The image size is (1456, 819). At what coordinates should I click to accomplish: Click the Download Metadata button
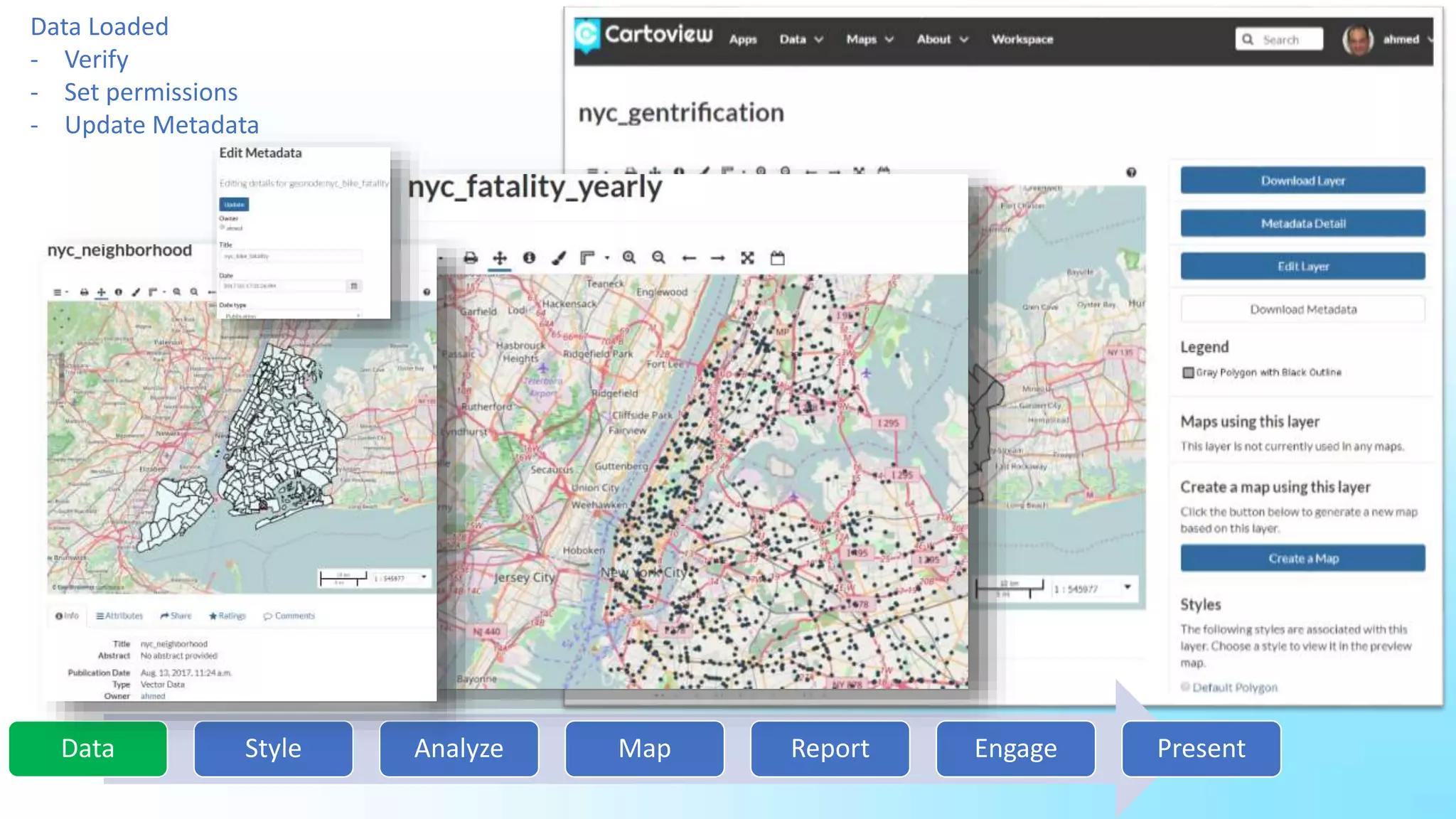coord(1302,309)
